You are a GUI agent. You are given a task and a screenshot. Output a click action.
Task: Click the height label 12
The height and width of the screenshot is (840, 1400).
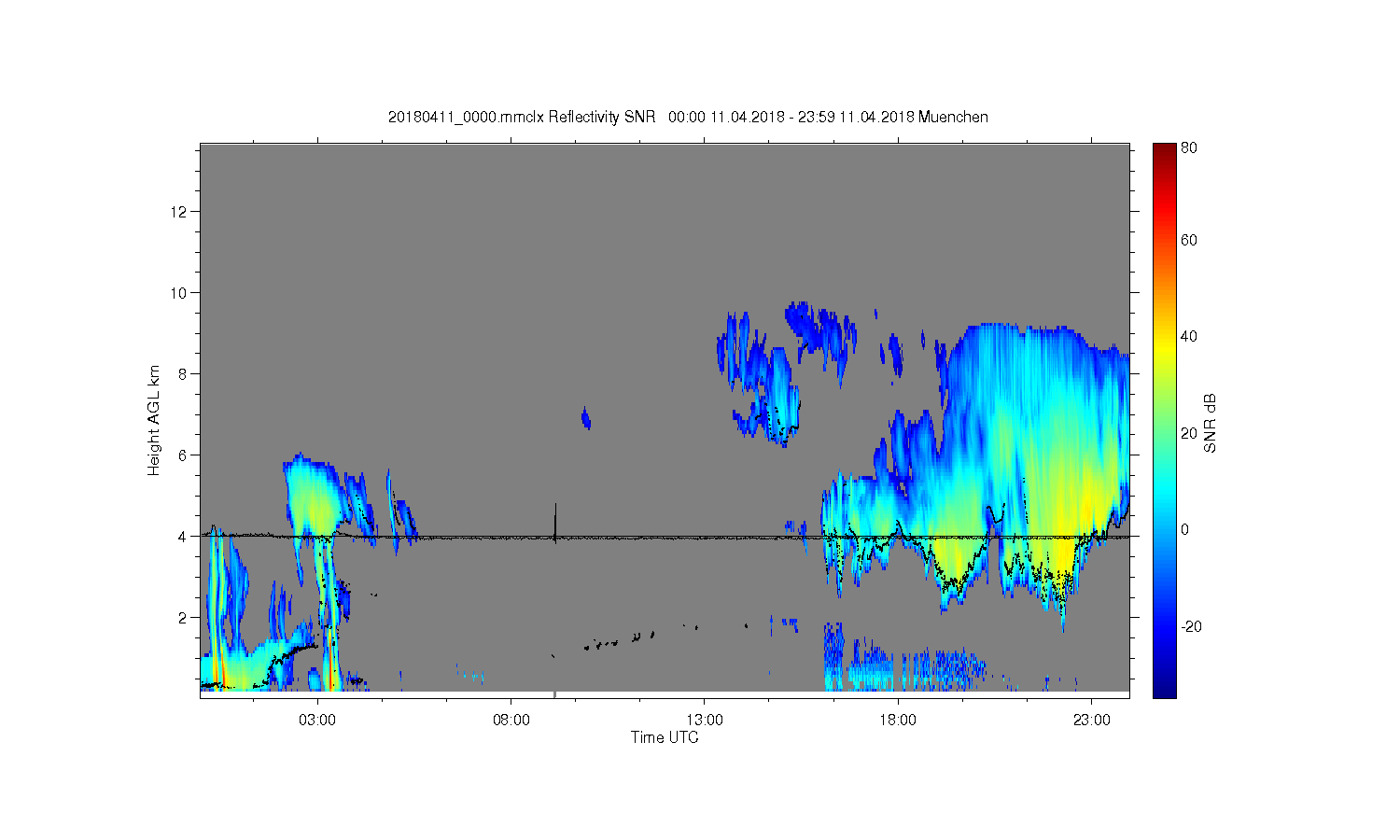(x=178, y=212)
